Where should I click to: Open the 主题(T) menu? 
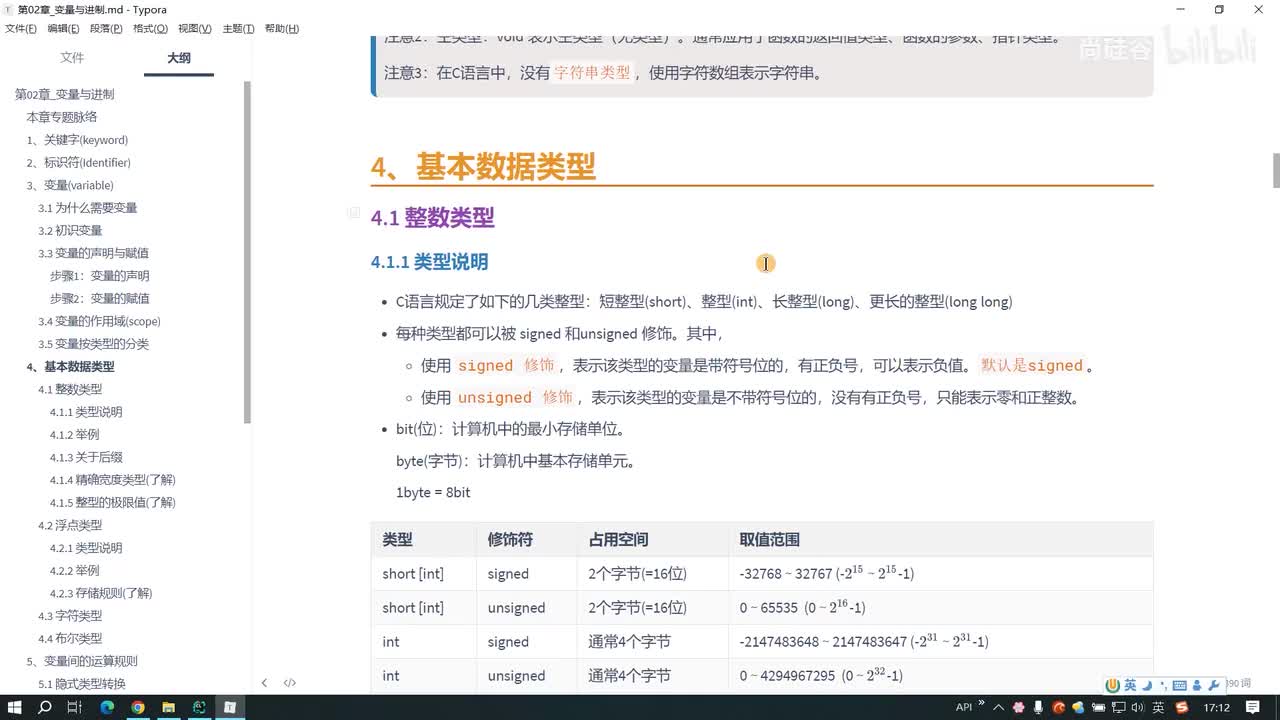click(238, 28)
